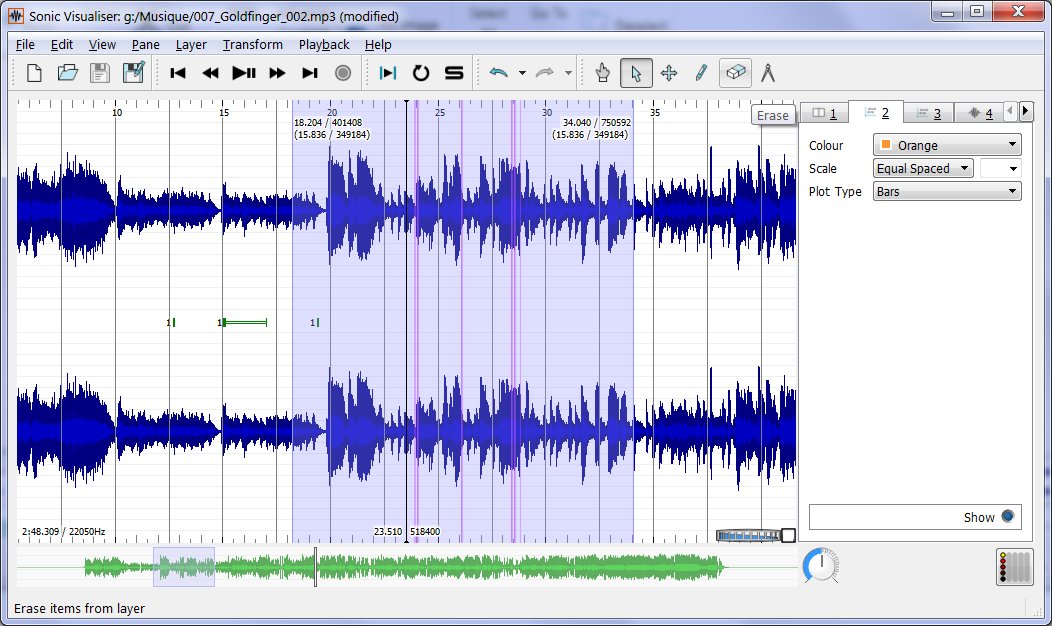
Task: Select the Navigate hand tool
Action: [602, 72]
